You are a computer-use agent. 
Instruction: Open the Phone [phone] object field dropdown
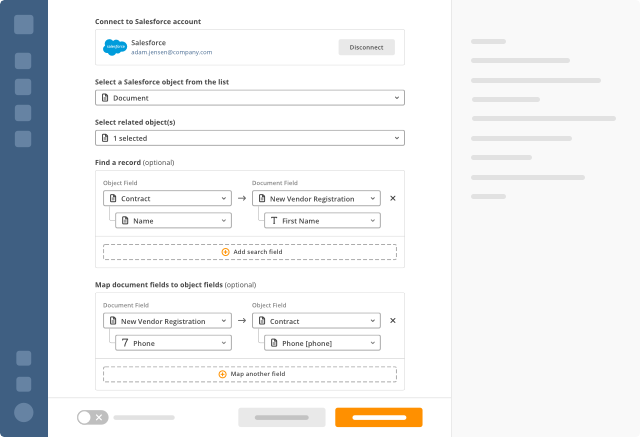tap(322, 343)
